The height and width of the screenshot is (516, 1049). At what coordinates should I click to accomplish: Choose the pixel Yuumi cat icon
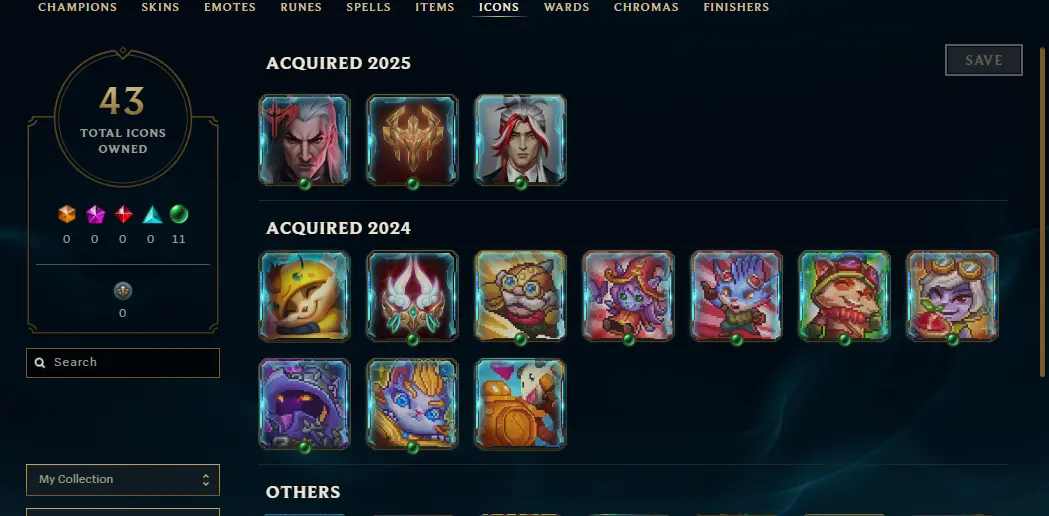pos(413,404)
